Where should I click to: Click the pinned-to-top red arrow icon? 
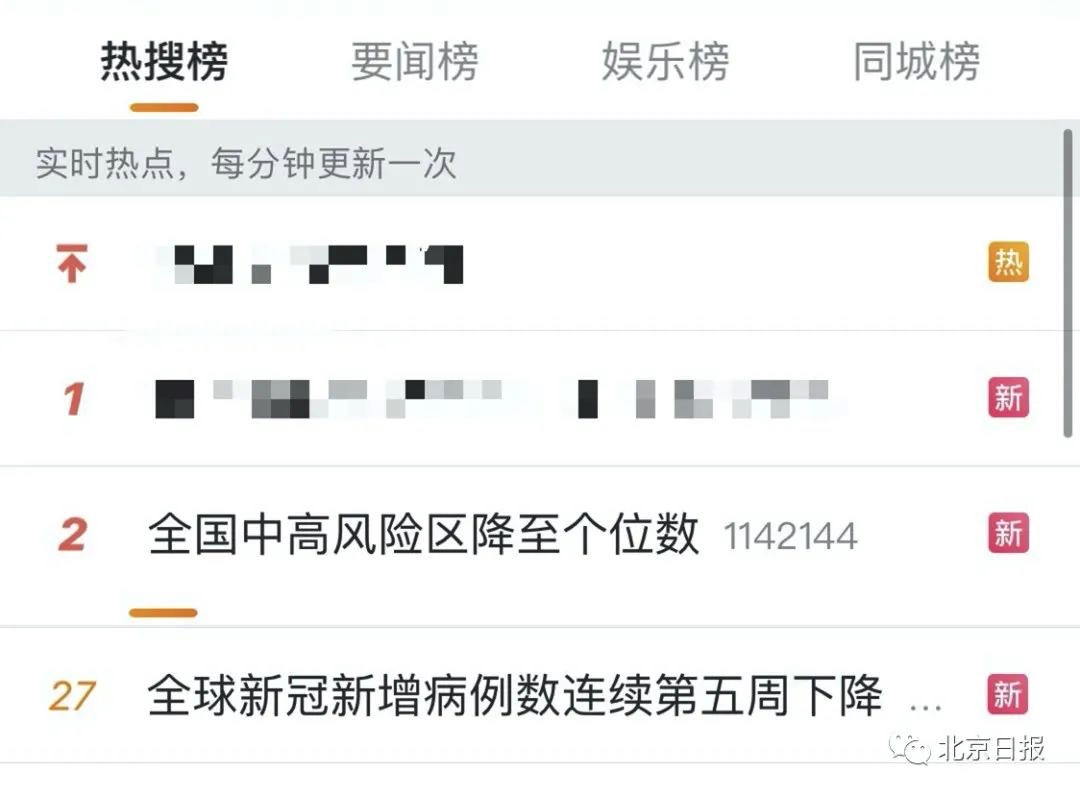[72, 263]
